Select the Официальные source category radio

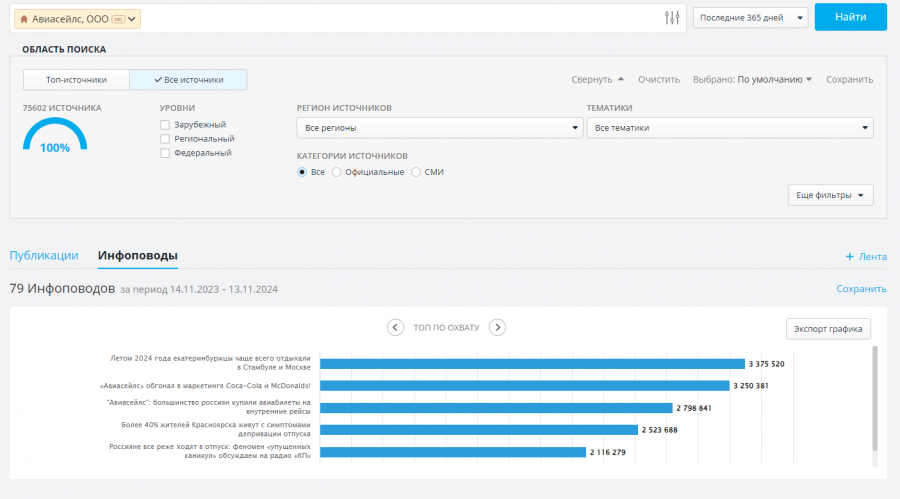pos(337,172)
